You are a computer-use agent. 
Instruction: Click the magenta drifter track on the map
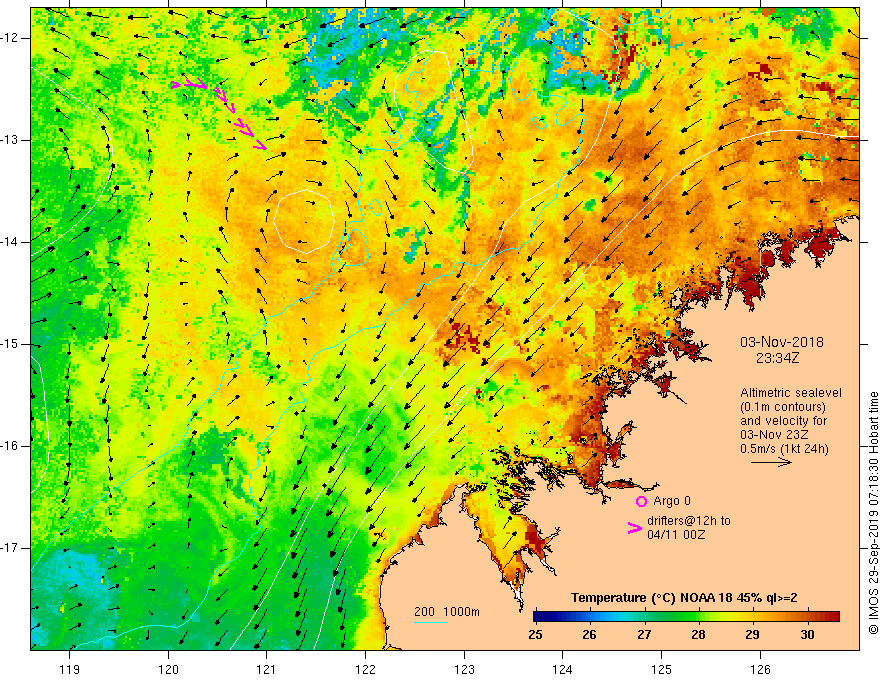[219, 114]
